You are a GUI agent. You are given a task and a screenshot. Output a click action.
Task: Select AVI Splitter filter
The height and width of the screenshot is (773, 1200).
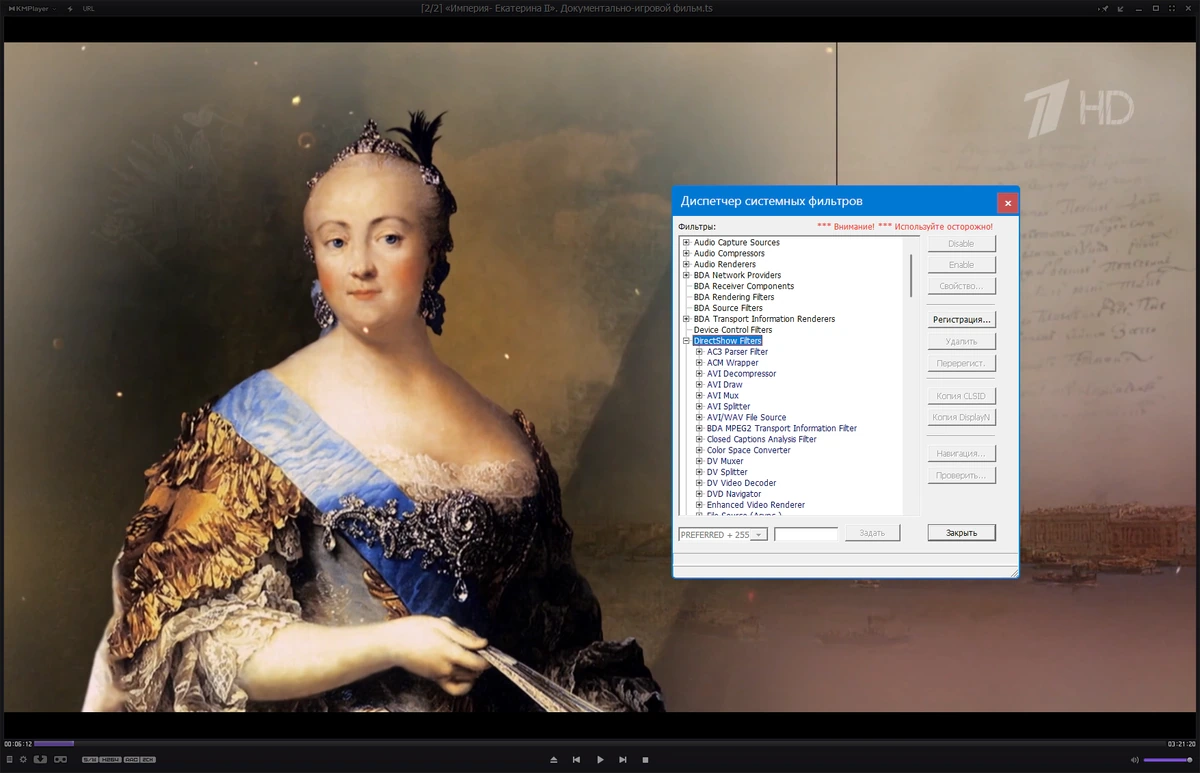729,407
